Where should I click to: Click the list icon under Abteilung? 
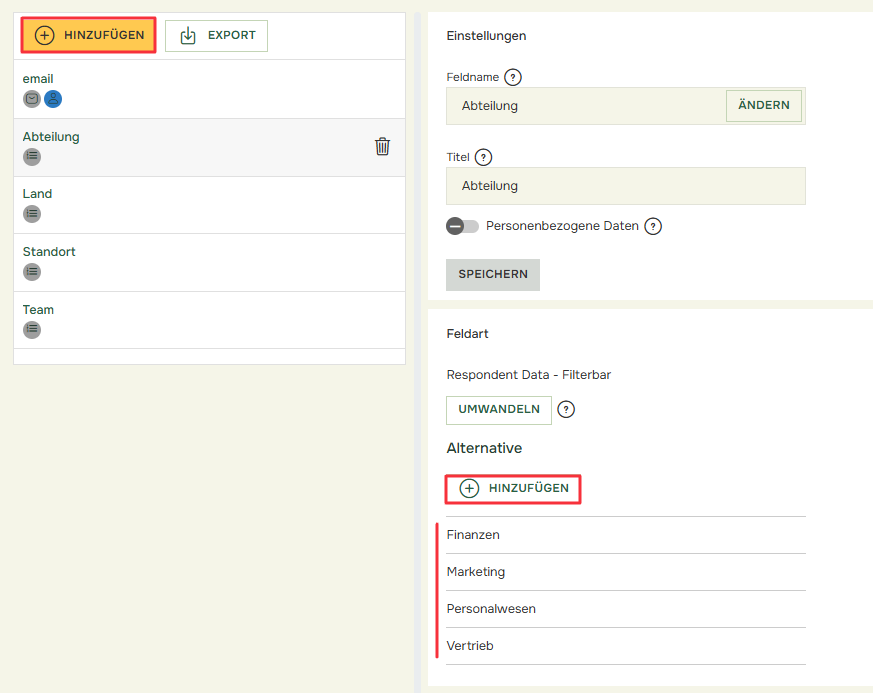point(32,156)
